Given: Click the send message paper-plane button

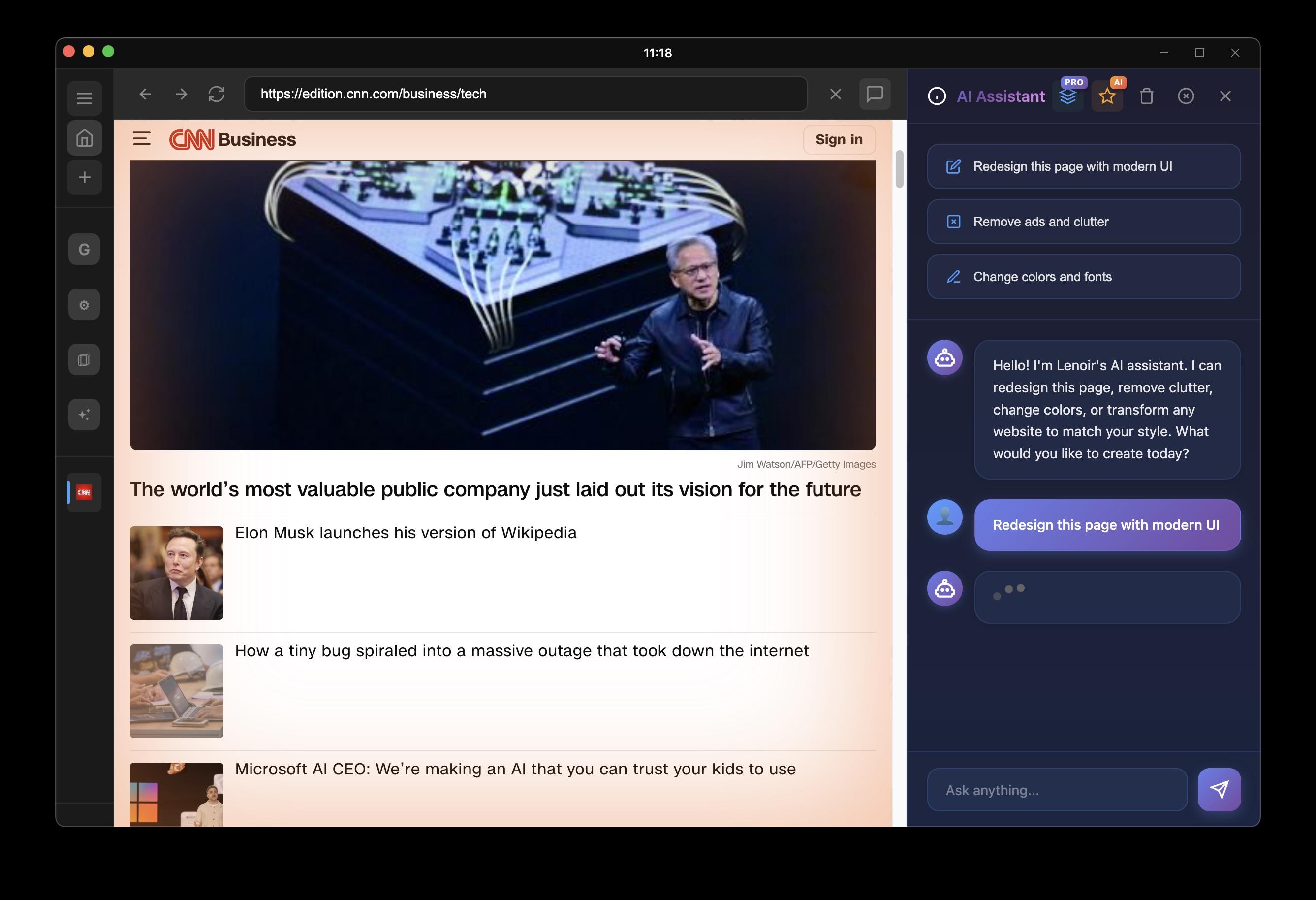Looking at the screenshot, I should (1219, 790).
